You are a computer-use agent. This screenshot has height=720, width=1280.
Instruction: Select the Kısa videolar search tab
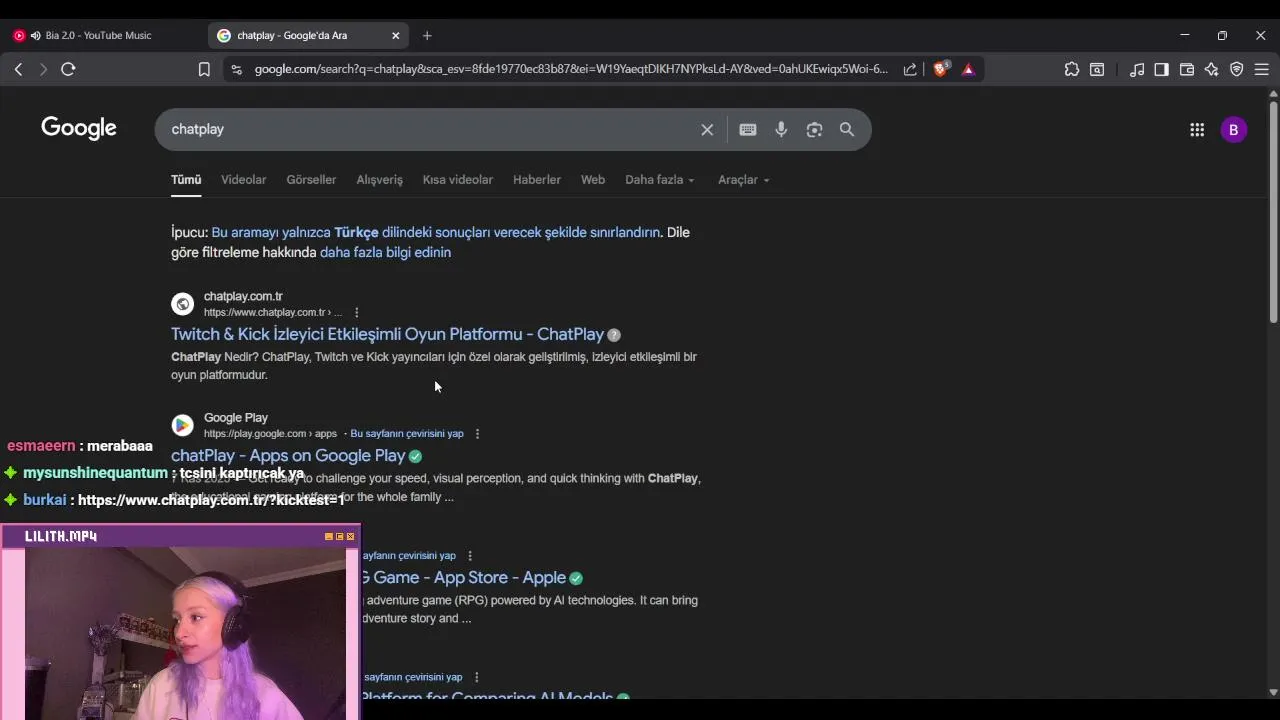click(457, 180)
